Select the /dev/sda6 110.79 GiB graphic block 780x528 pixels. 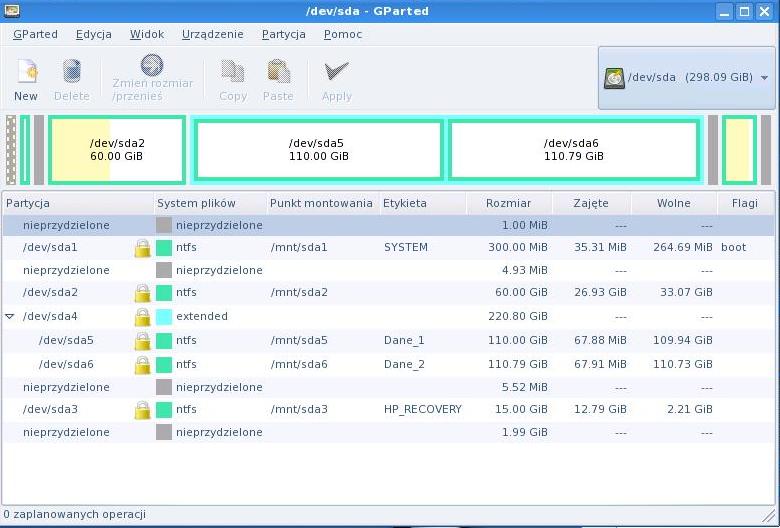coord(574,150)
